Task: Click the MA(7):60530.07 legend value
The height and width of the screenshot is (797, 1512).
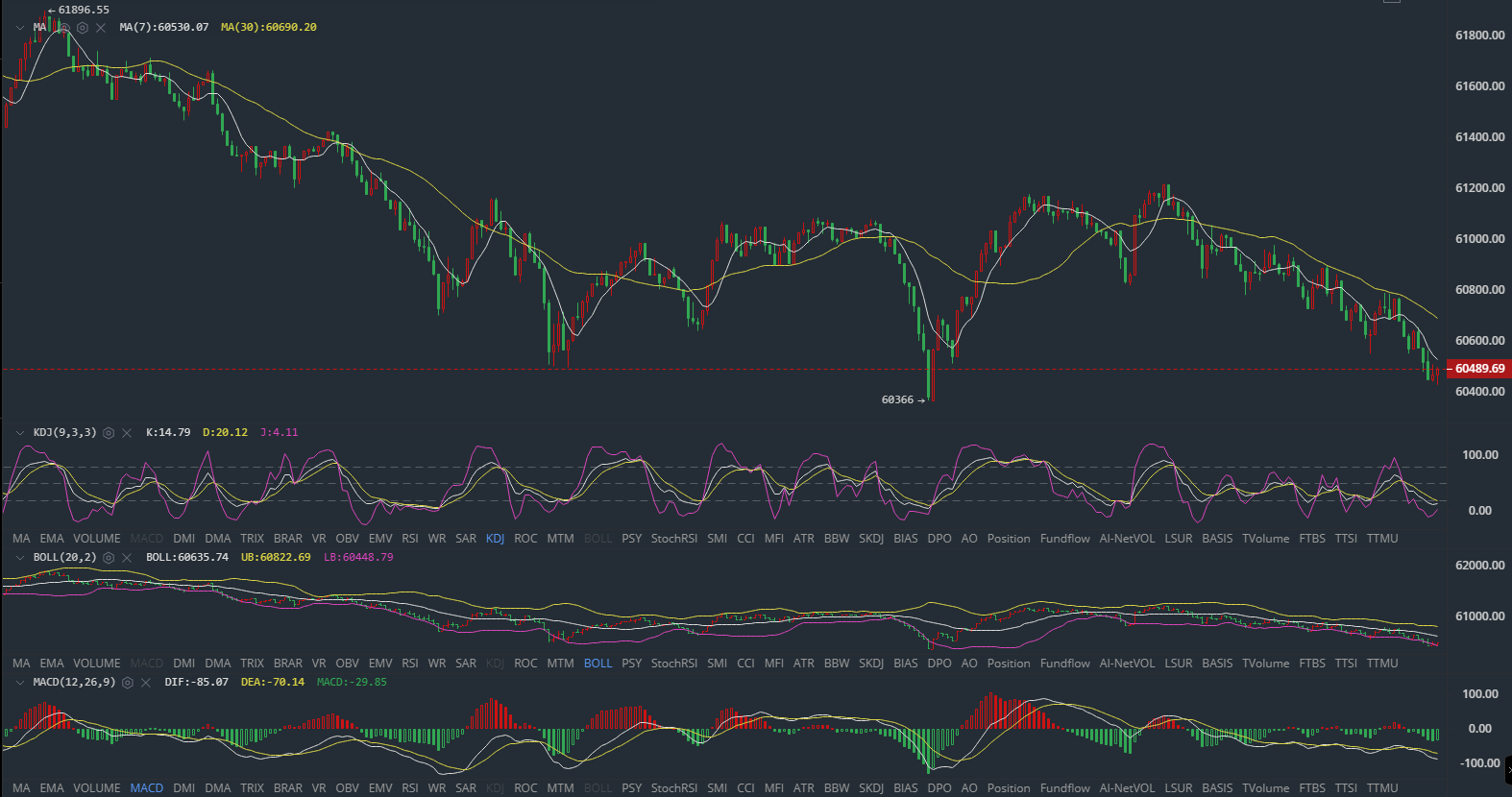Action: [x=164, y=28]
